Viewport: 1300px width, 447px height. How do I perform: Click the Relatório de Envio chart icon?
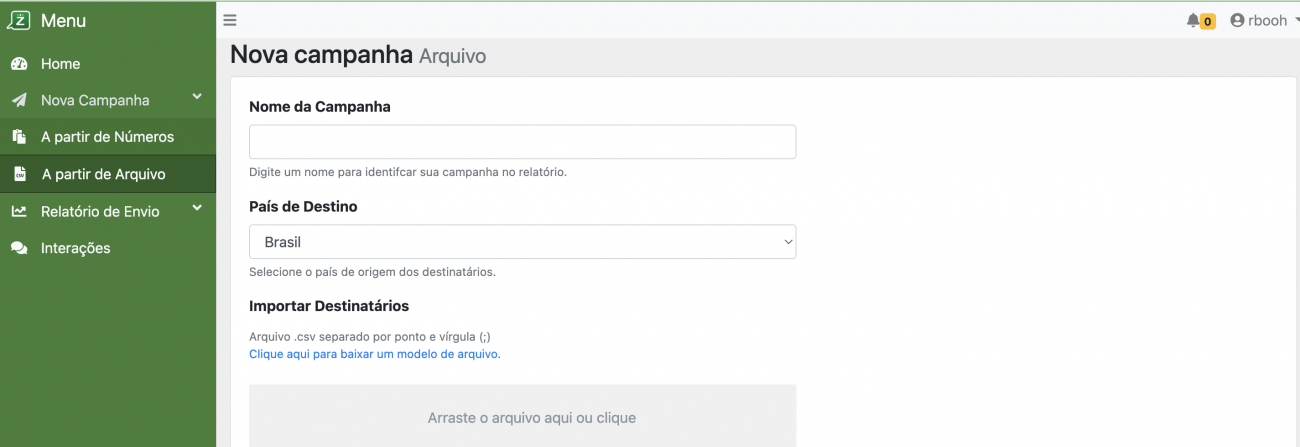19,211
